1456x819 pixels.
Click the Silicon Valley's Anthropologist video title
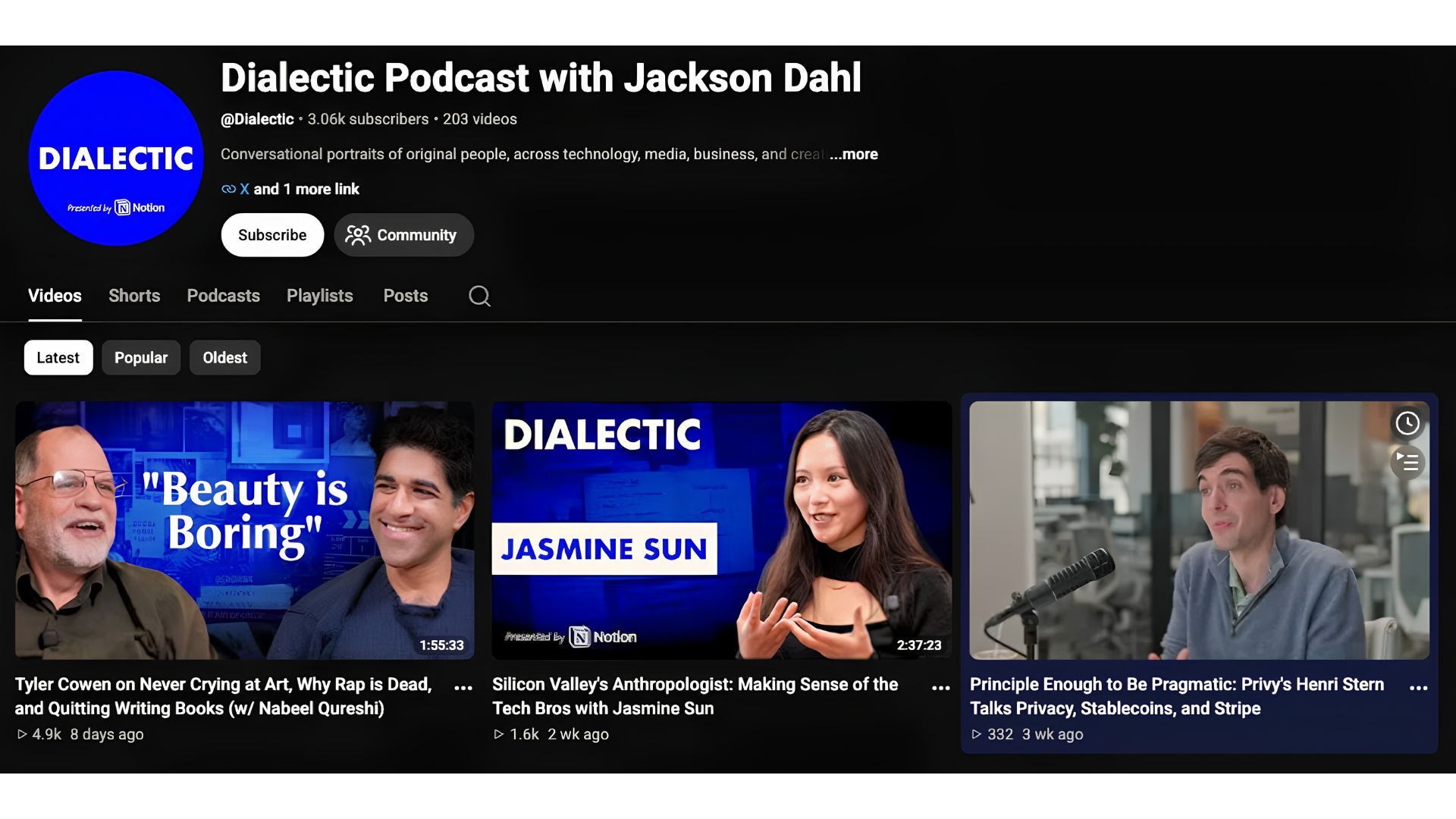[x=695, y=696]
